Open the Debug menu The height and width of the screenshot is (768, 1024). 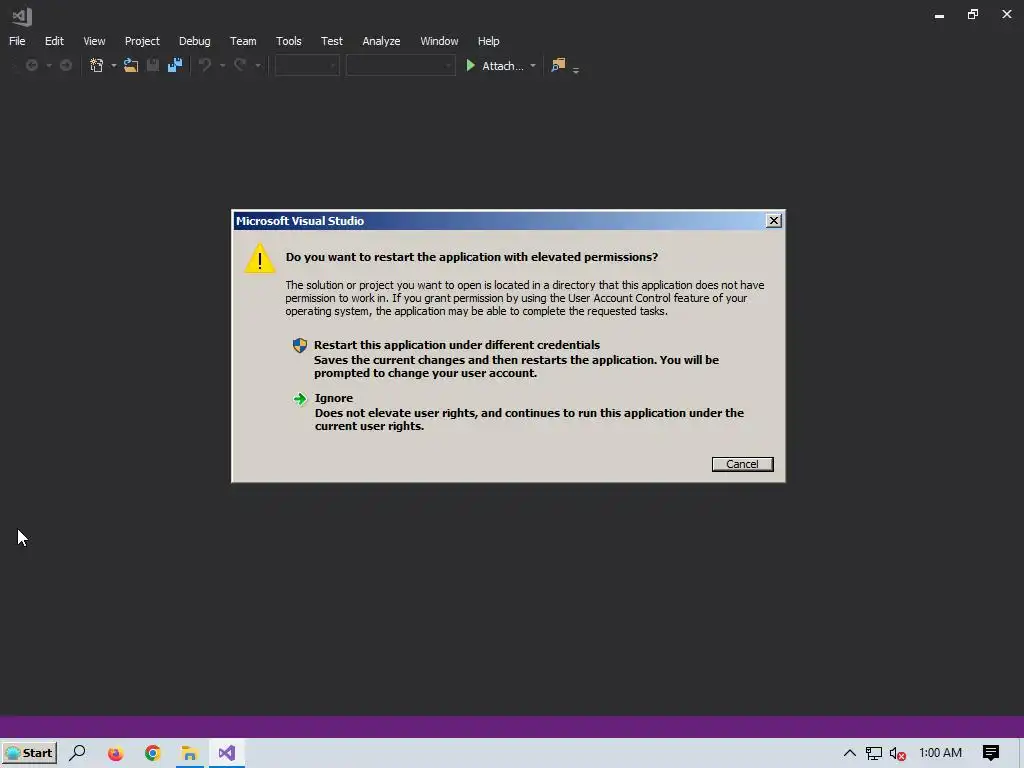(195, 41)
